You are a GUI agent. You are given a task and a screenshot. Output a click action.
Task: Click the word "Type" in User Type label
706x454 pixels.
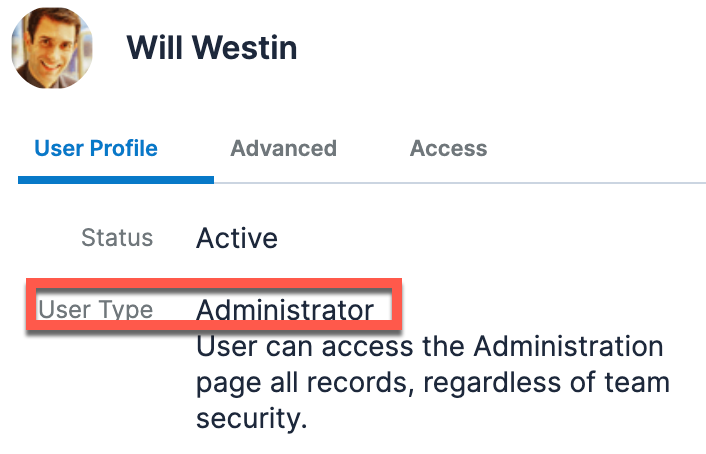[126, 310]
